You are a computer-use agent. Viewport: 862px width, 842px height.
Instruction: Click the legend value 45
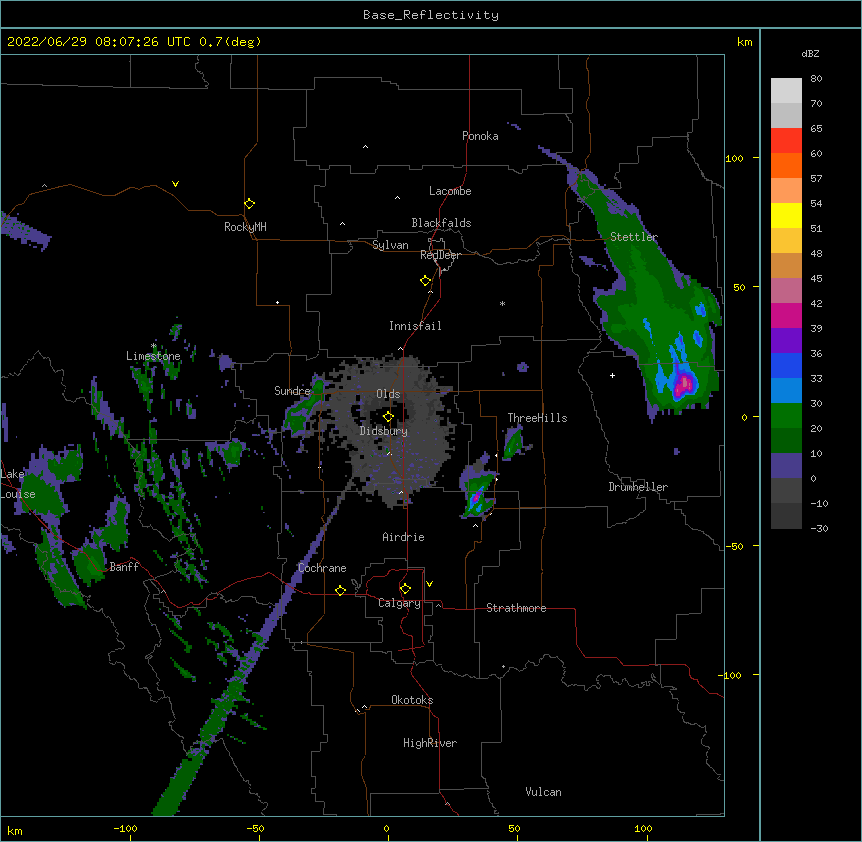tap(816, 278)
